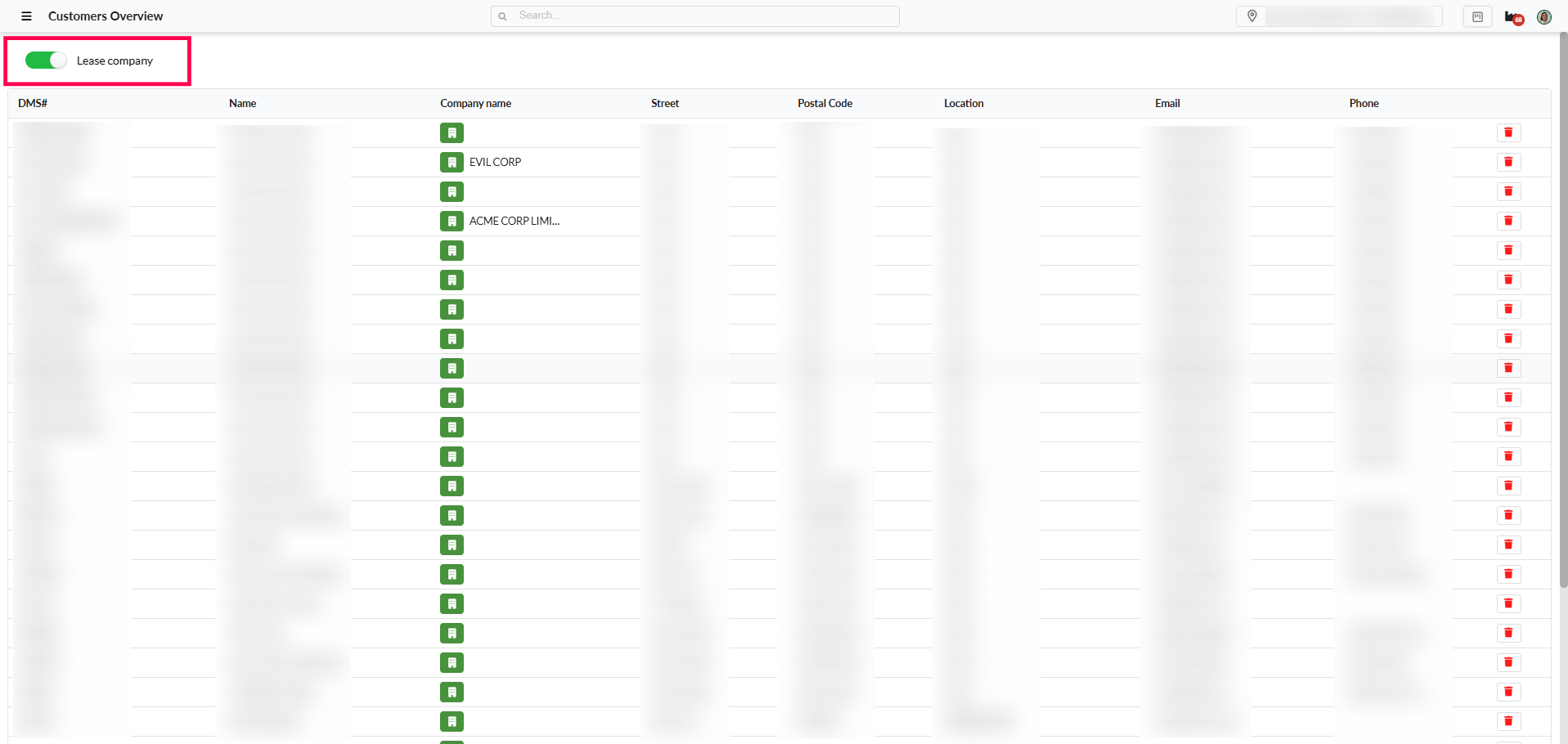Viewport: 1568px width, 744px height.
Task: Sort by the Company name column header
Action: pyautogui.click(x=475, y=103)
